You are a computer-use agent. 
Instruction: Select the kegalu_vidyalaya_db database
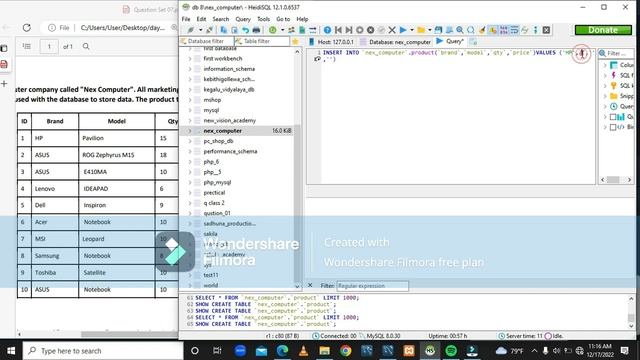tap(229, 89)
